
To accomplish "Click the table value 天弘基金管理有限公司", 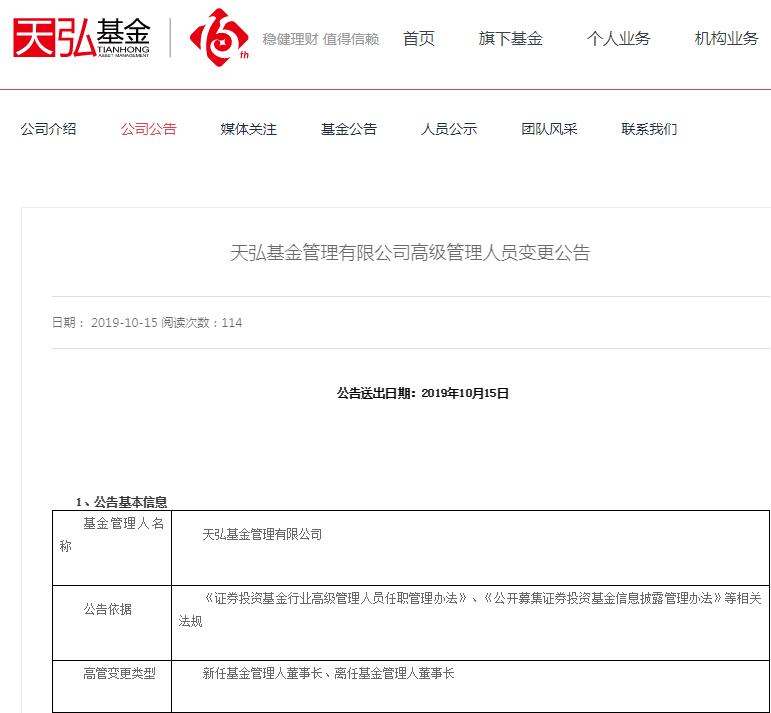I will tap(262, 535).
